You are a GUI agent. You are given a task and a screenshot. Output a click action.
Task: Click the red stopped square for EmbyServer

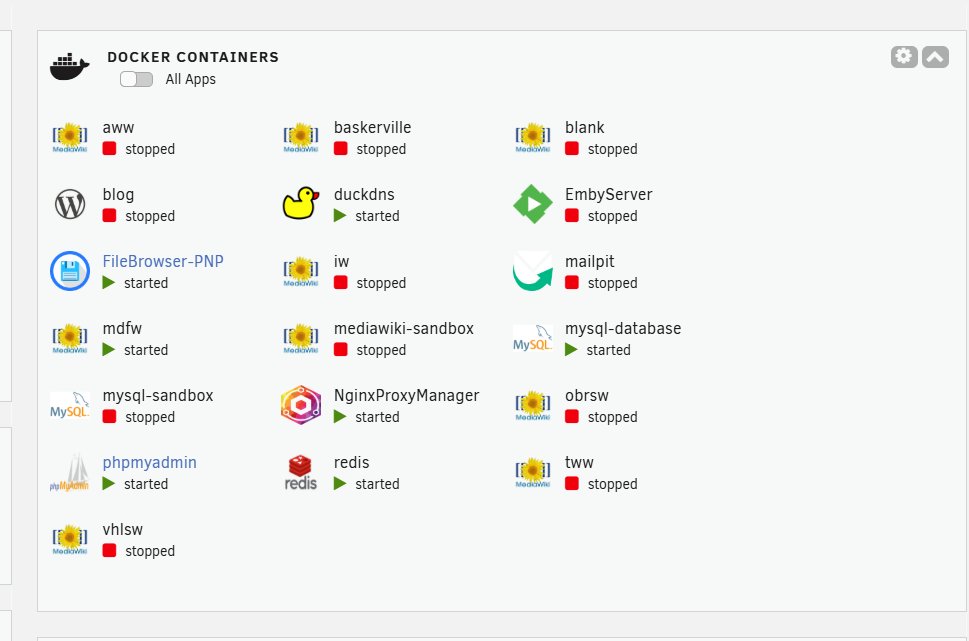572,215
